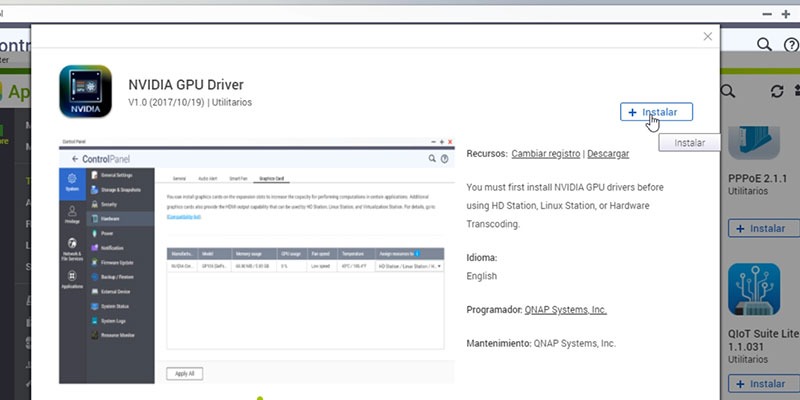
Task: Refresh the App Center list
Action: click(x=777, y=91)
